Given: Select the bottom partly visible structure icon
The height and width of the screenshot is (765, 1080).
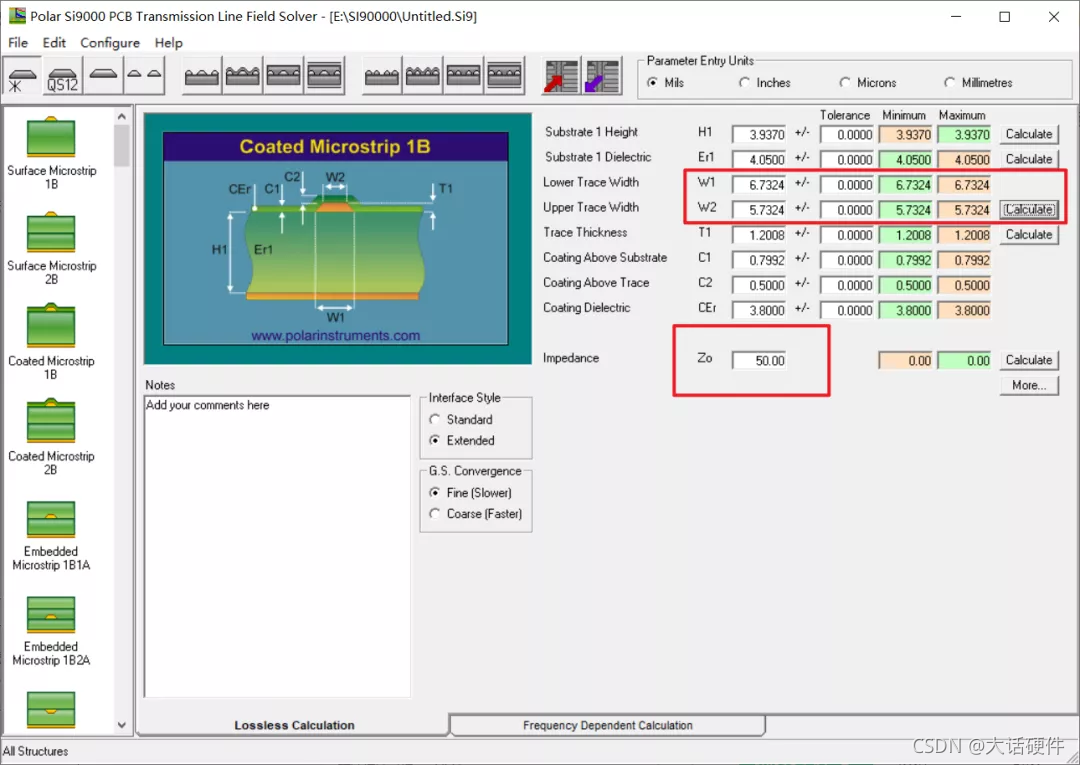Looking at the screenshot, I should click(x=51, y=710).
